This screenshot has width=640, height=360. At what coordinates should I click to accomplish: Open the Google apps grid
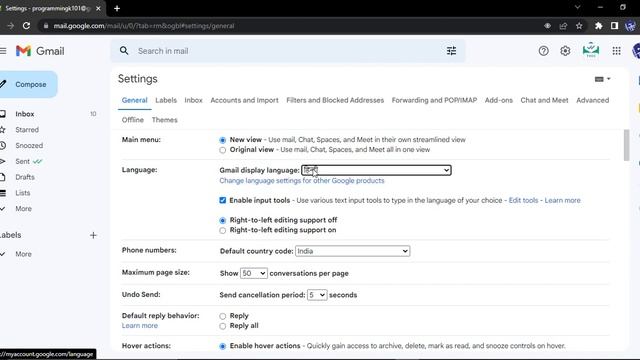pyautogui.click(x=616, y=51)
